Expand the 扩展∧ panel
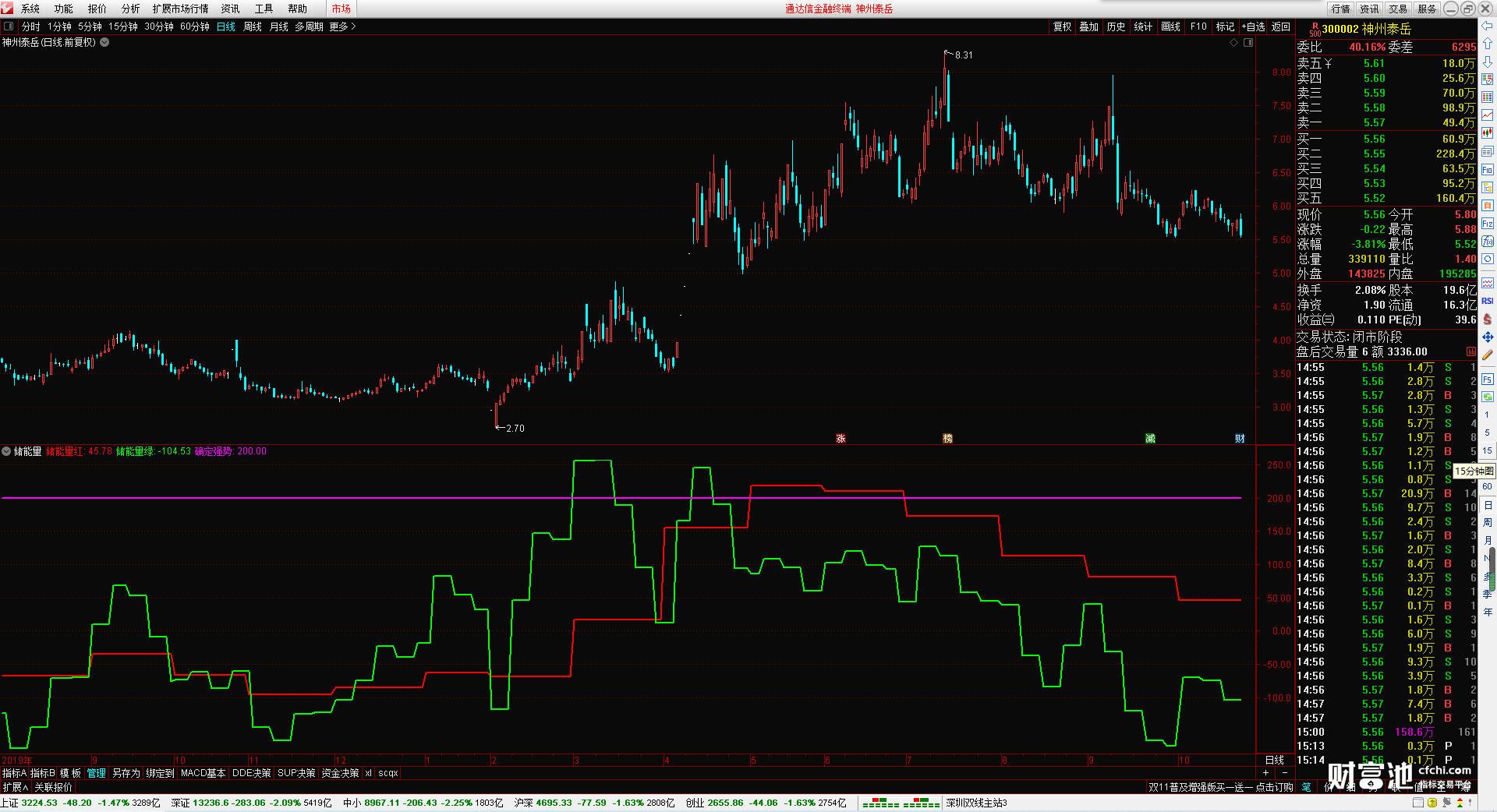 [16, 787]
